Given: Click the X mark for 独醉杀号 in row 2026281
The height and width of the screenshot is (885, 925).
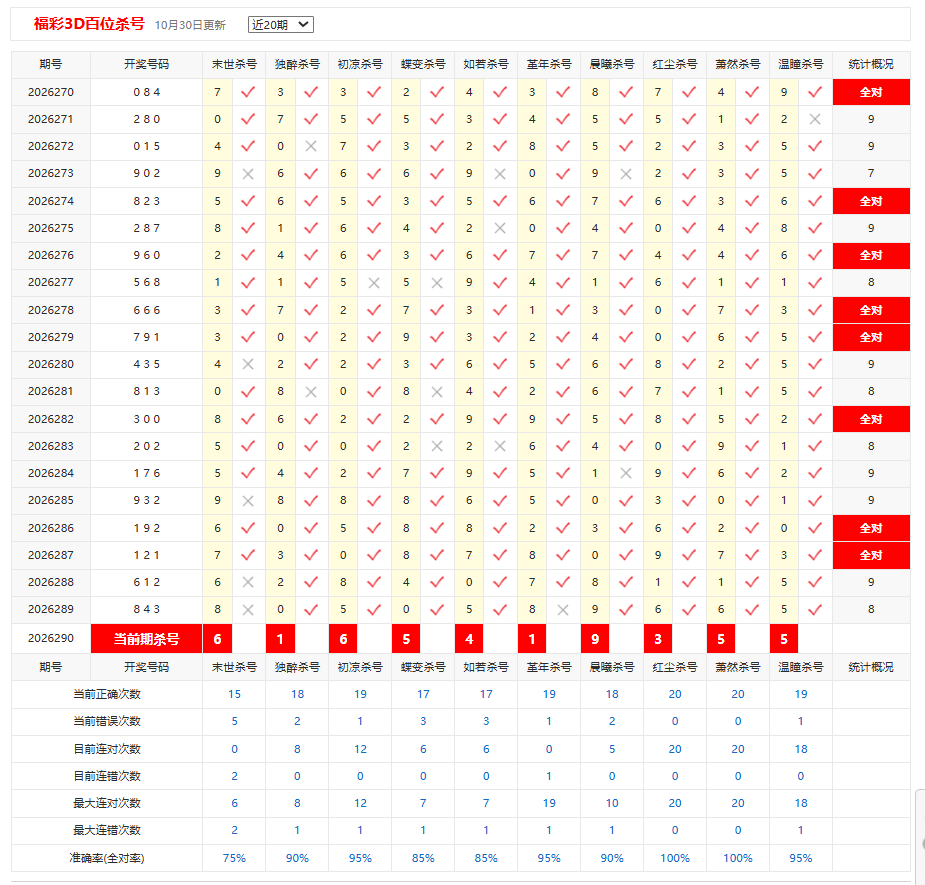Looking at the screenshot, I should (x=311, y=392).
